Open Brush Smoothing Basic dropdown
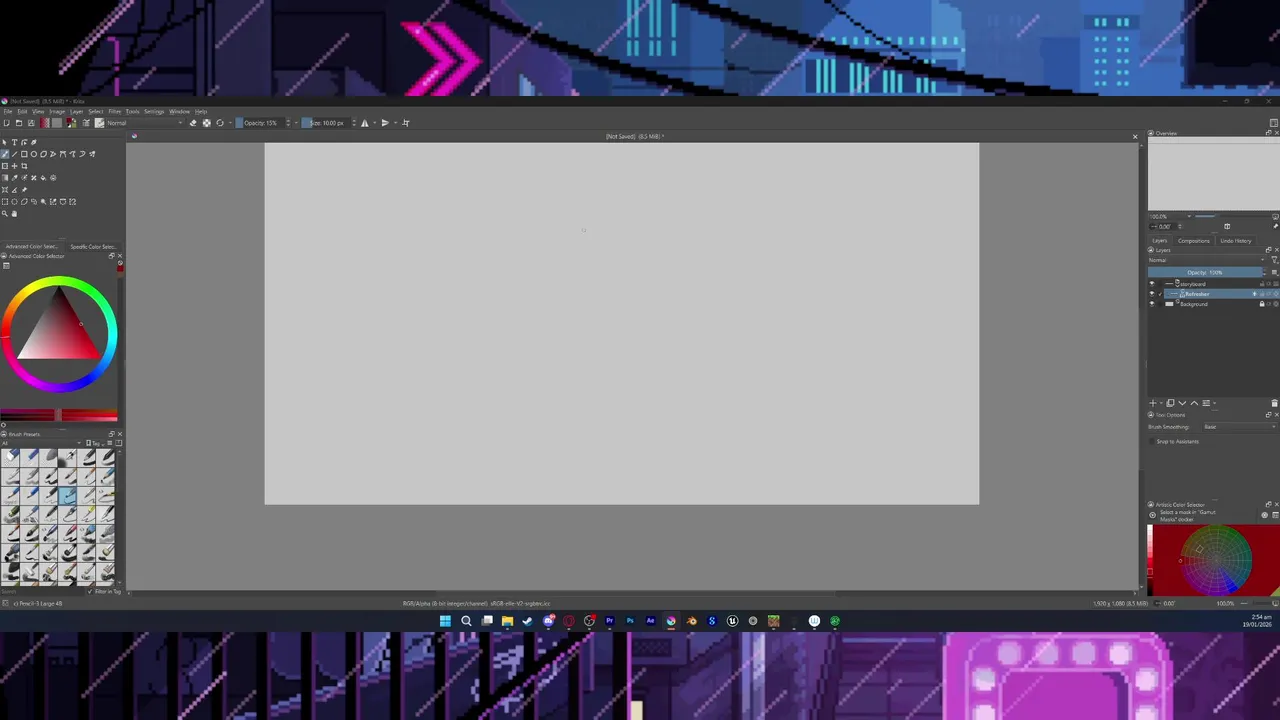Image resolution: width=1280 pixels, height=720 pixels. coord(1239,427)
